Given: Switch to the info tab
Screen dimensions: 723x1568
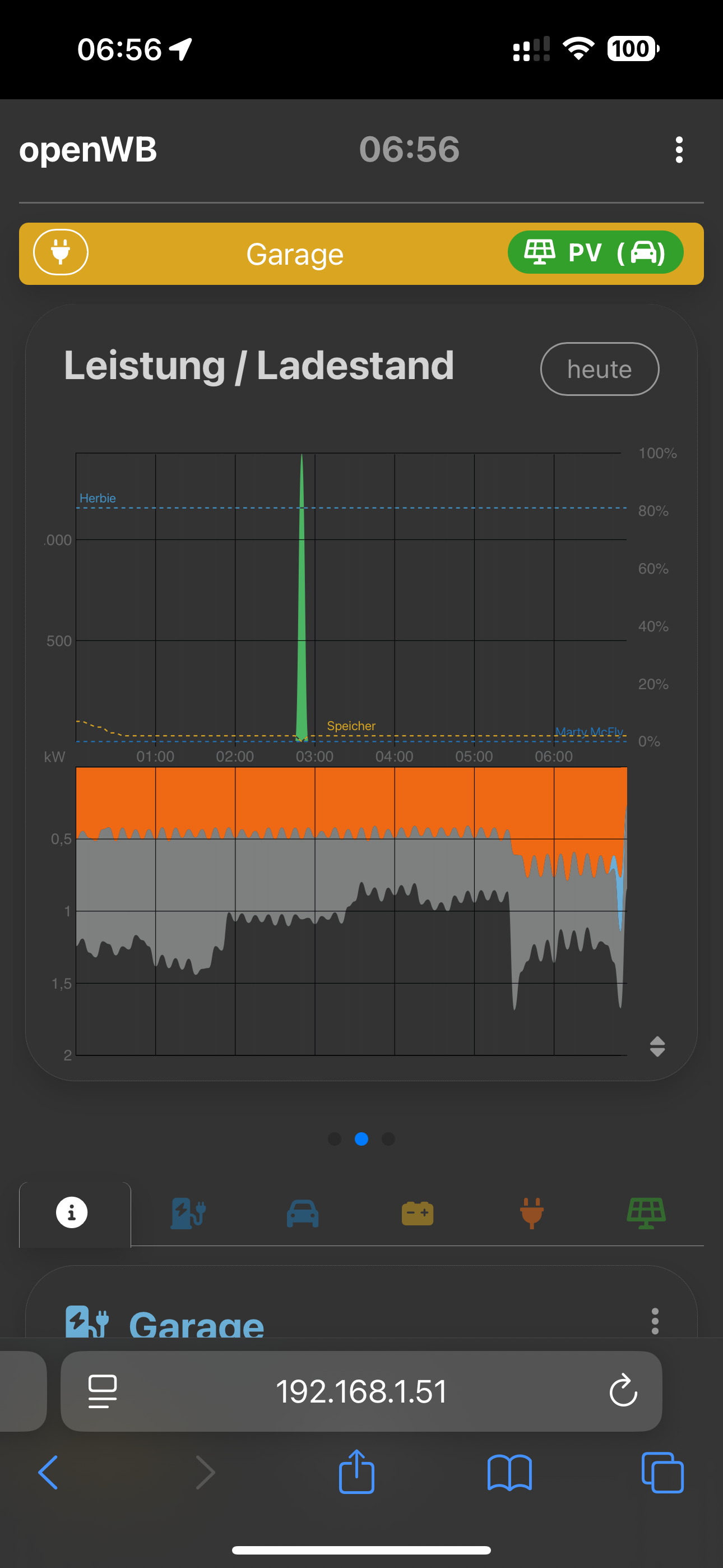Looking at the screenshot, I should point(72,1213).
